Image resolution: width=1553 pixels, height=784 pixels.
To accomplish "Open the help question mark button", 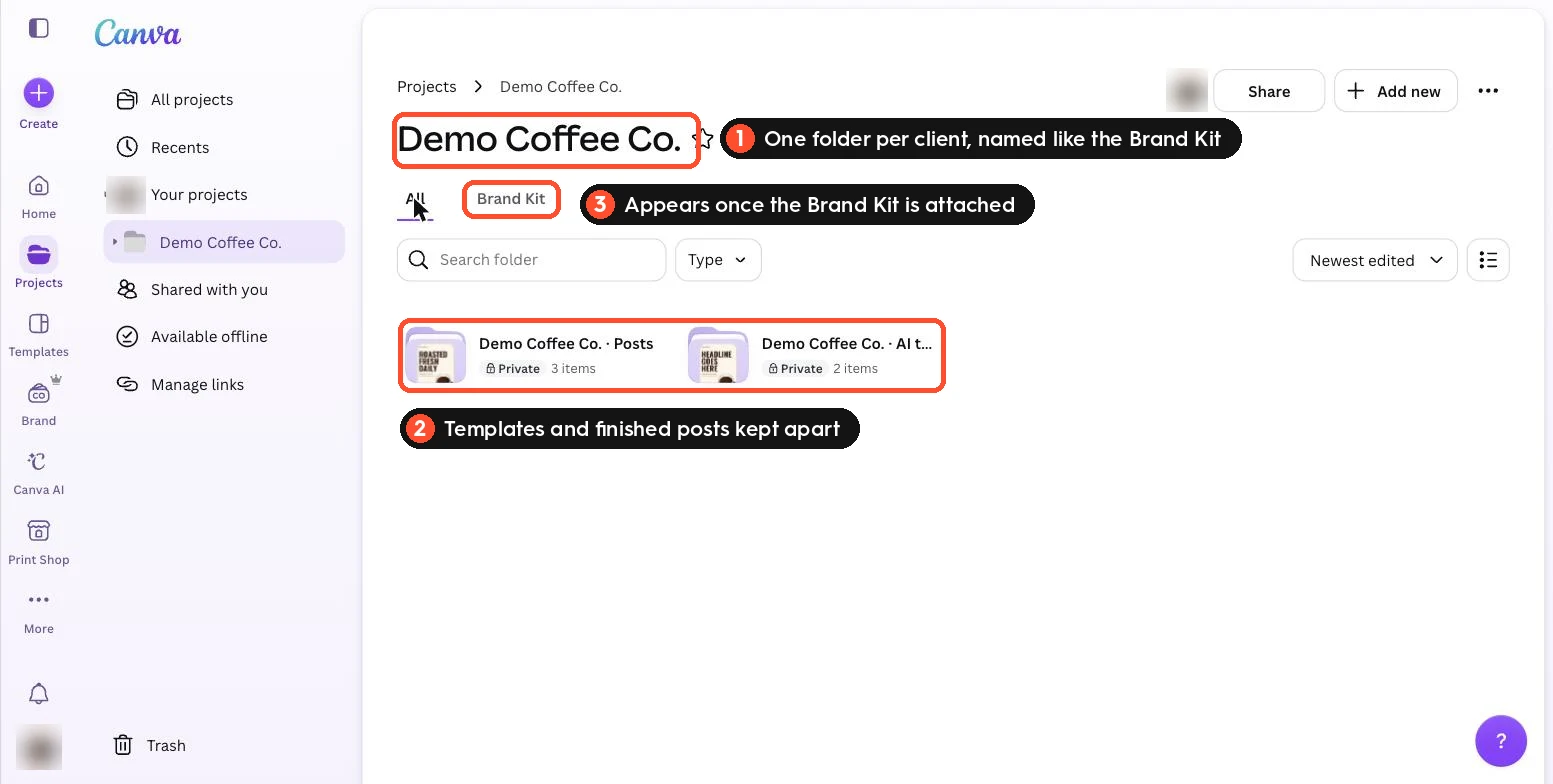I will (1501, 741).
